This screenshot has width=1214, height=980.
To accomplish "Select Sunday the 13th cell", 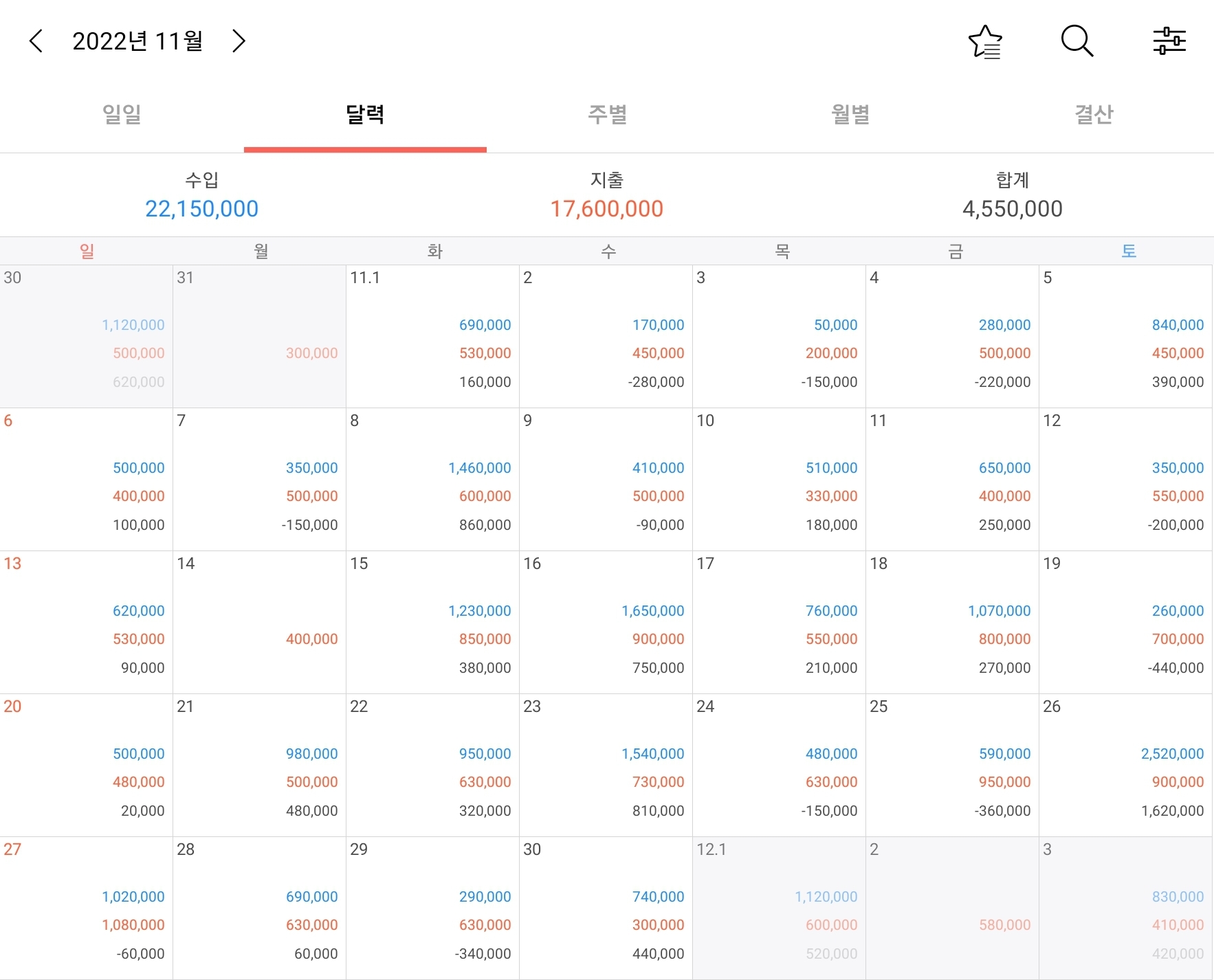I will point(86,622).
